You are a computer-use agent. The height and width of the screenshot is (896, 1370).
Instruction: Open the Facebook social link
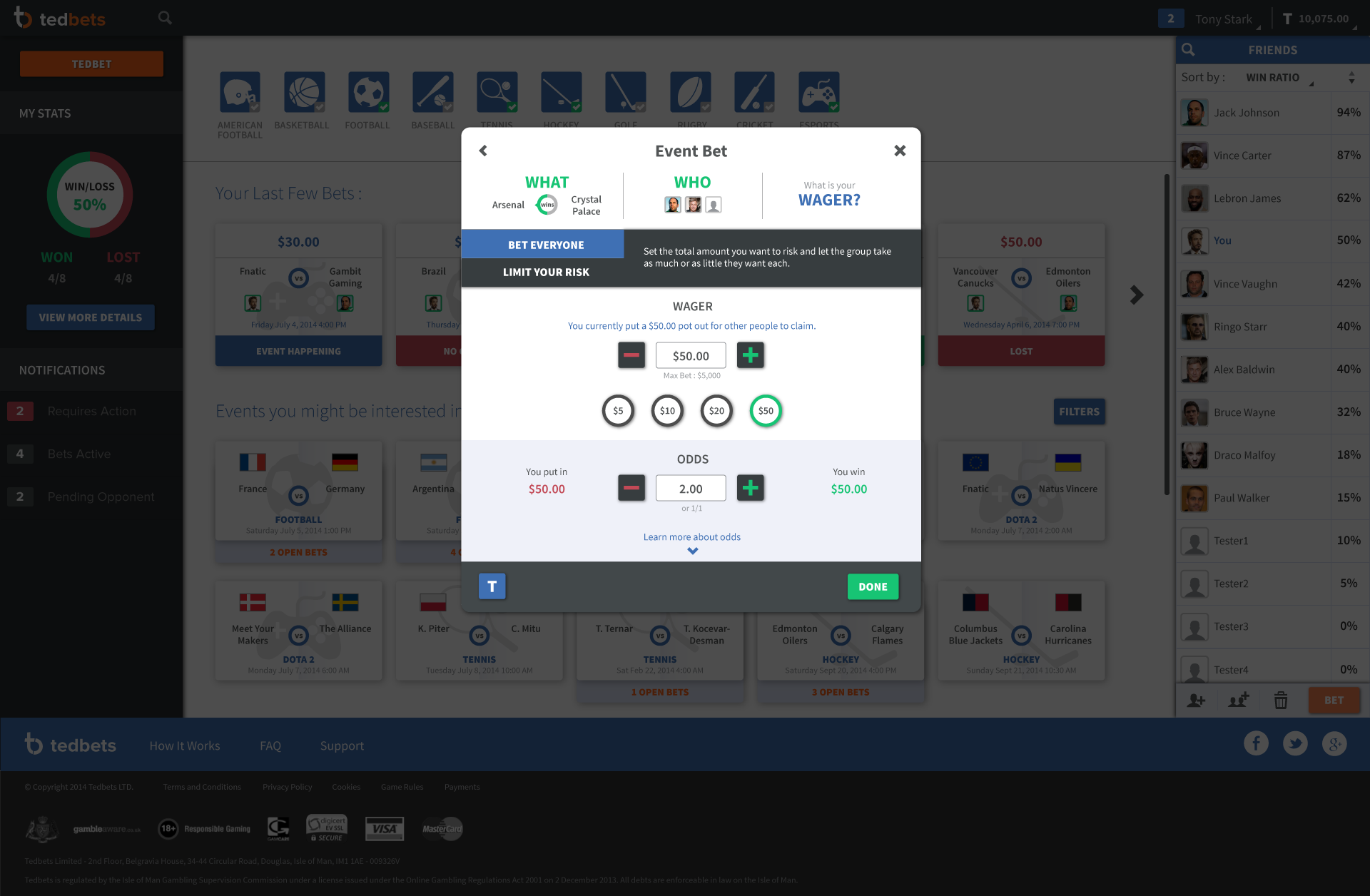coord(1256,744)
